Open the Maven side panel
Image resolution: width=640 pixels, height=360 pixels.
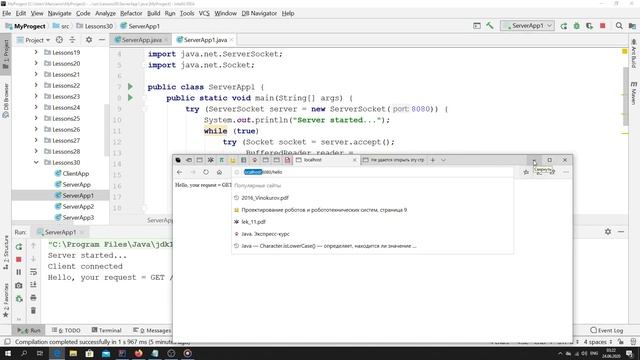(633, 93)
